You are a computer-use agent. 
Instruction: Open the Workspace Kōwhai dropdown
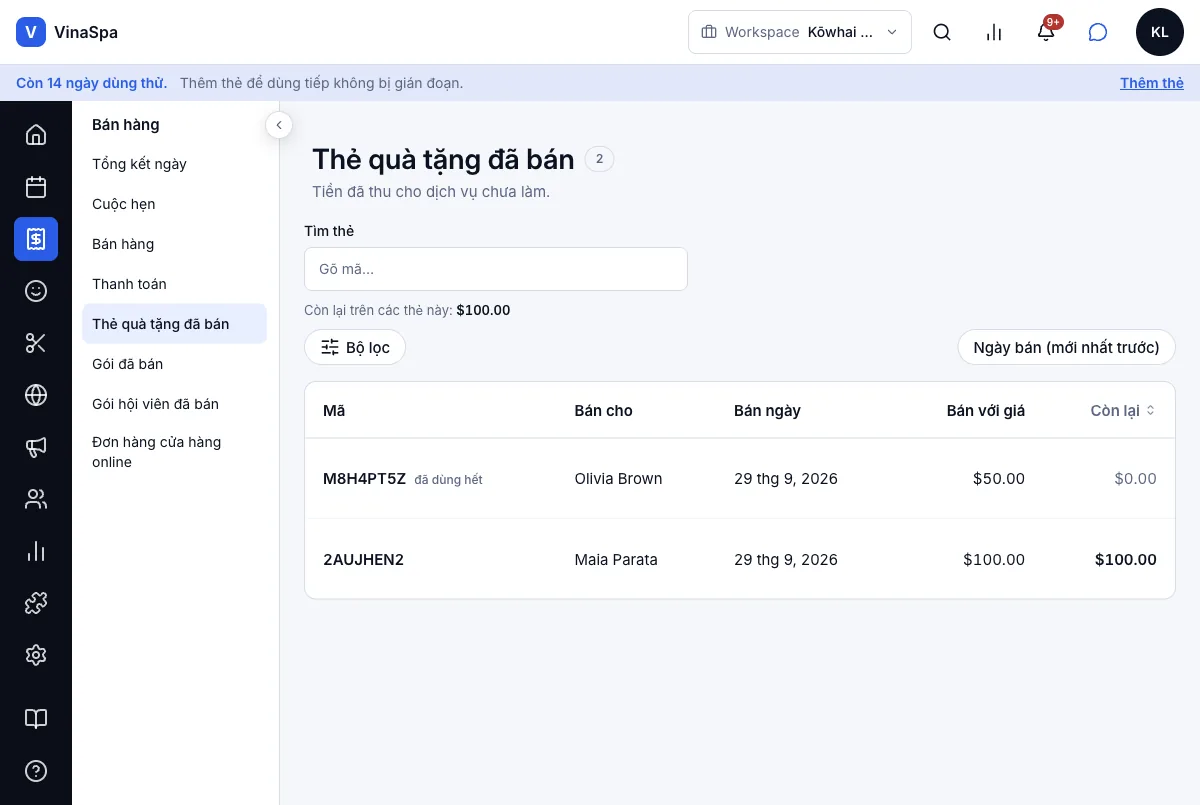click(800, 32)
